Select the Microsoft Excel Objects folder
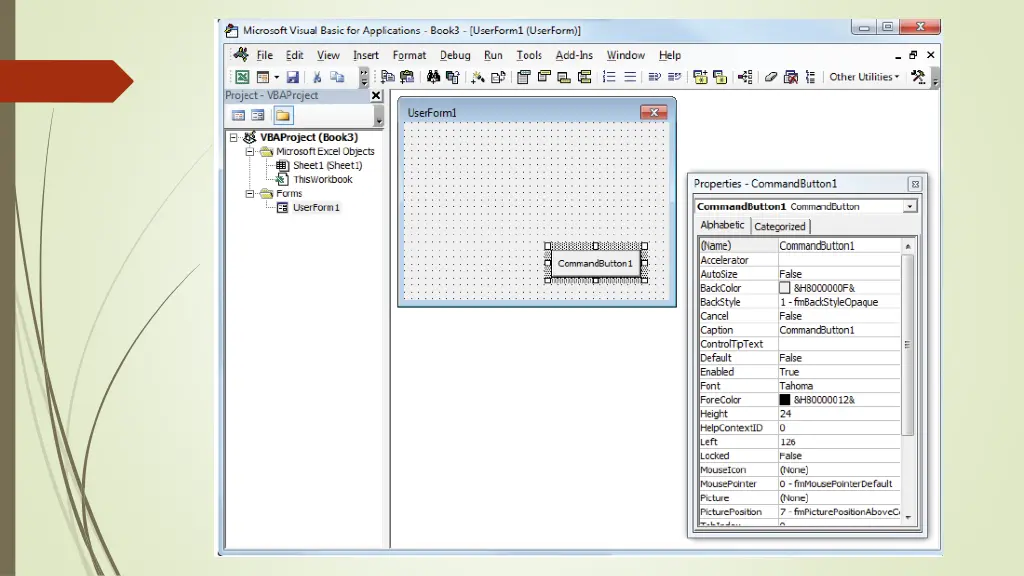This screenshot has height=576, width=1024. (x=325, y=152)
